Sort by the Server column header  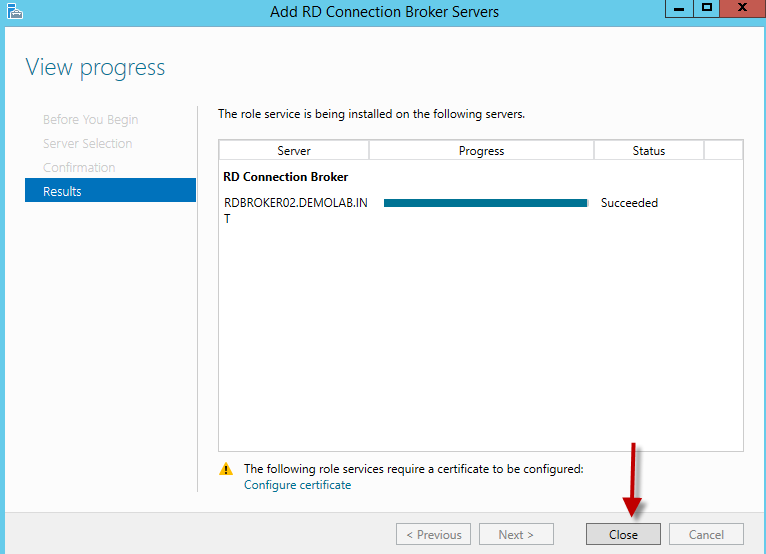[x=294, y=151]
